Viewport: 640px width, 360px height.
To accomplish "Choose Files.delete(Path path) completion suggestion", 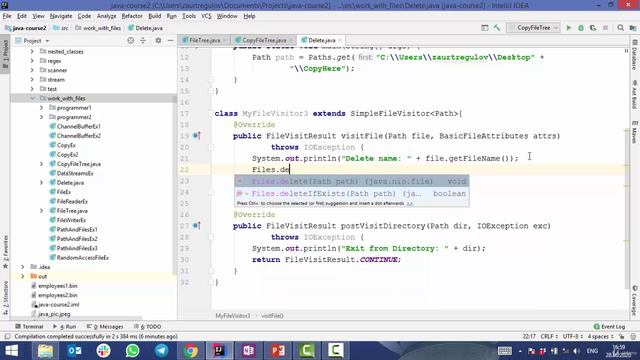I will 351,181.
